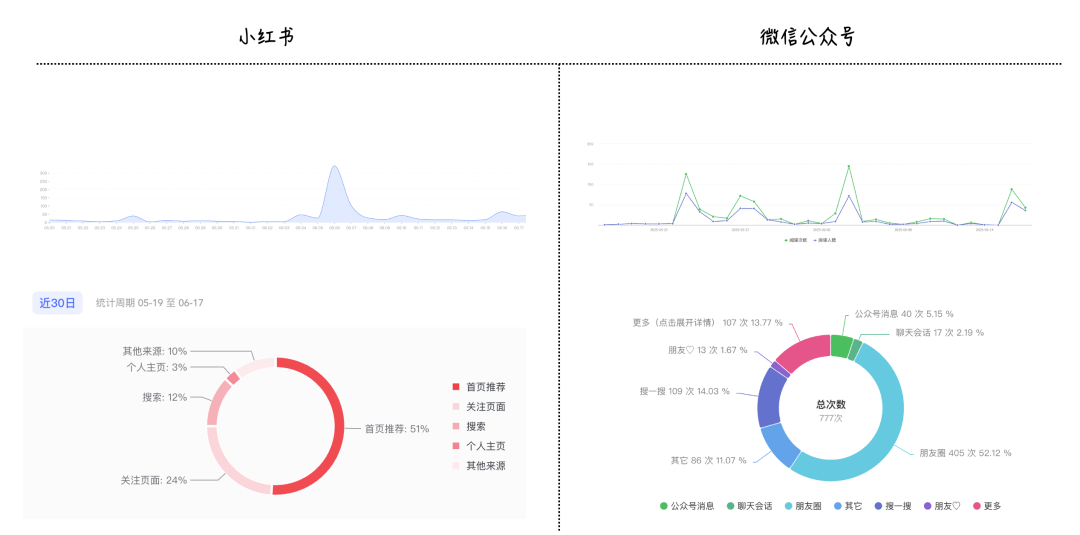Screen dimensions: 1080x535
Task: Toggle the 公众号消息 legend item below WeChat donut
Action: 687,506
